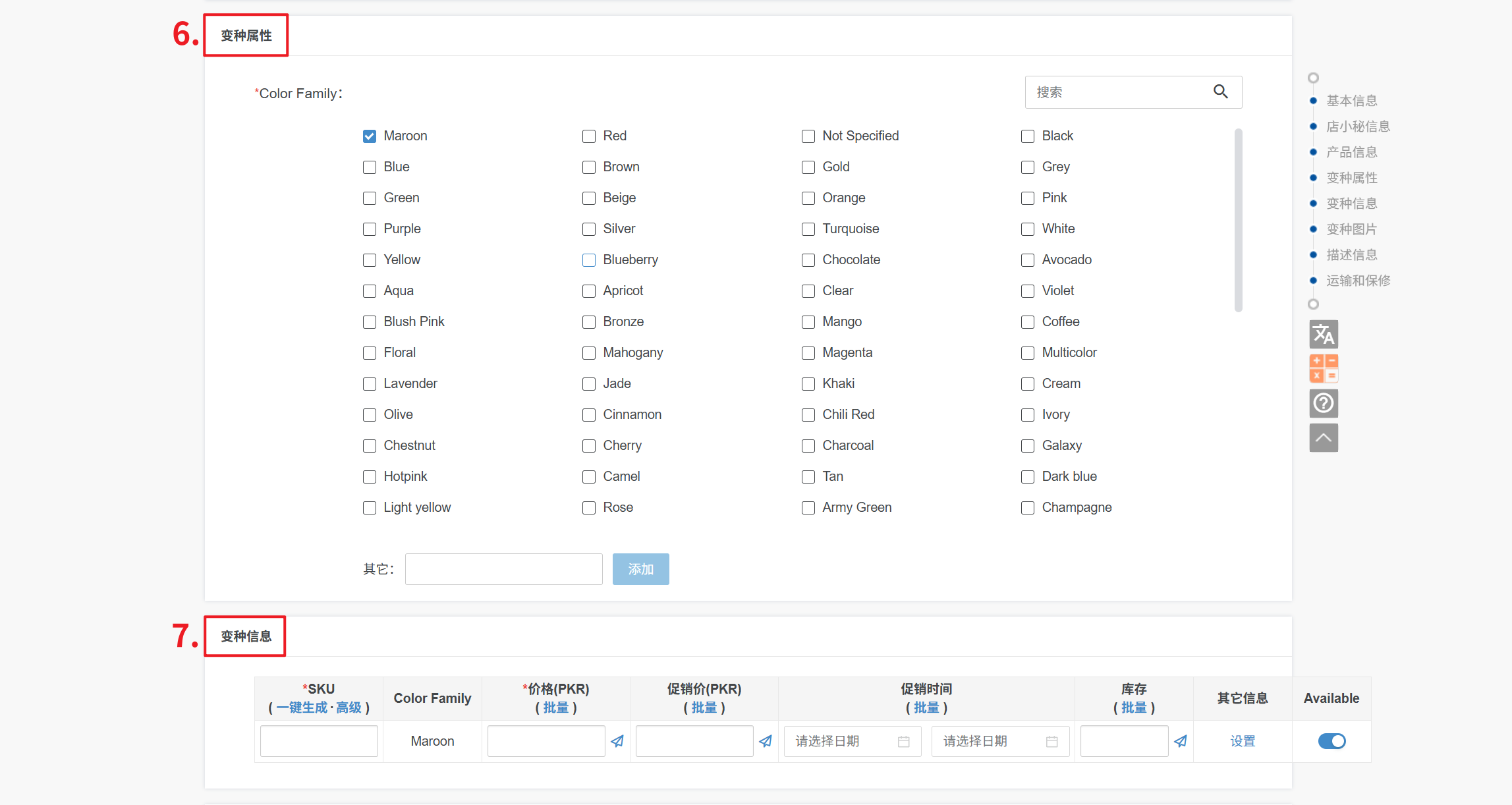The height and width of the screenshot is (805, 1512).
Task: Click the 添加 button
Action: pos(640,569)
